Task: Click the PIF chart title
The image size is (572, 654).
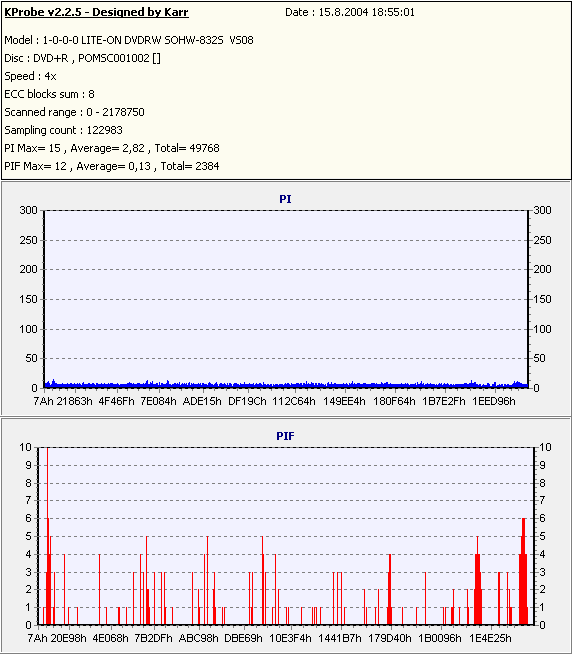Action: (285, 436)
